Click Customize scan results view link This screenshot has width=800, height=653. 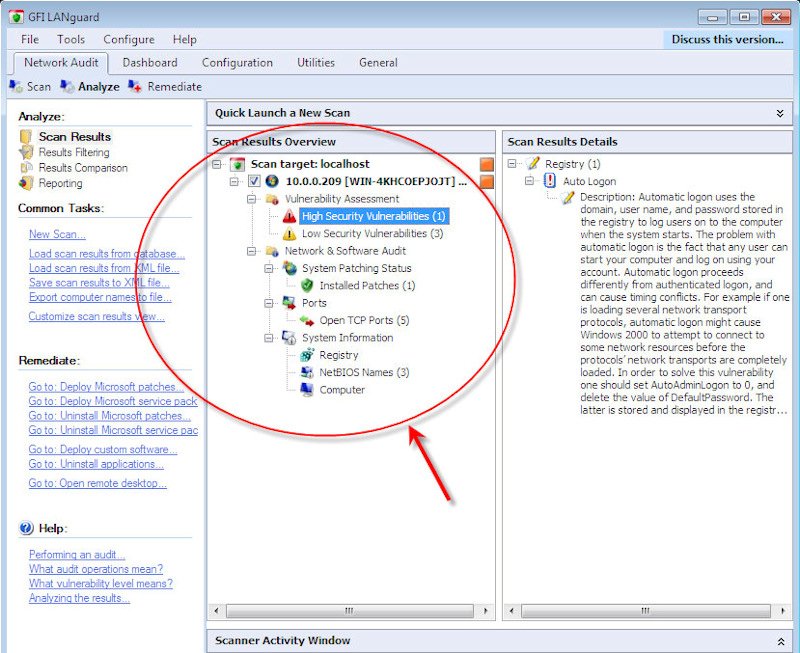click(96, 316)
